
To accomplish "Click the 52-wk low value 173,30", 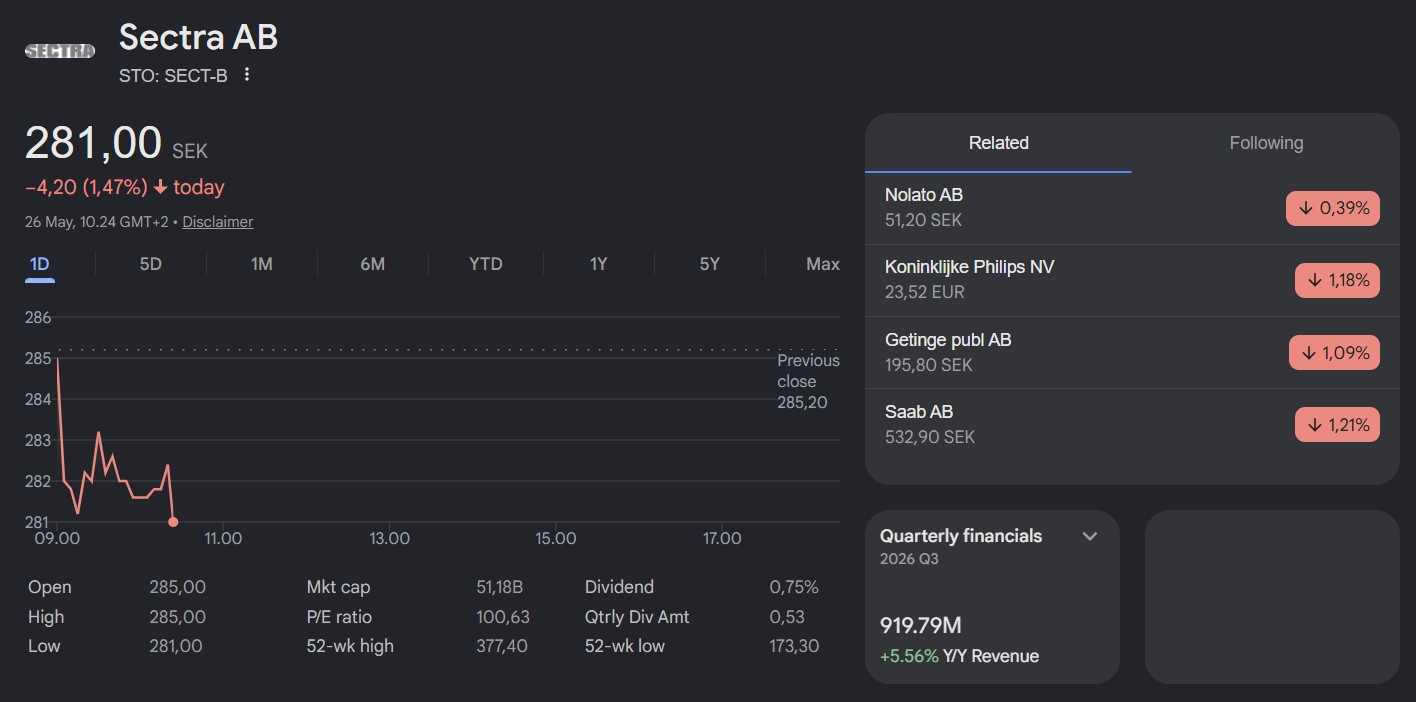I will (794, 646).
